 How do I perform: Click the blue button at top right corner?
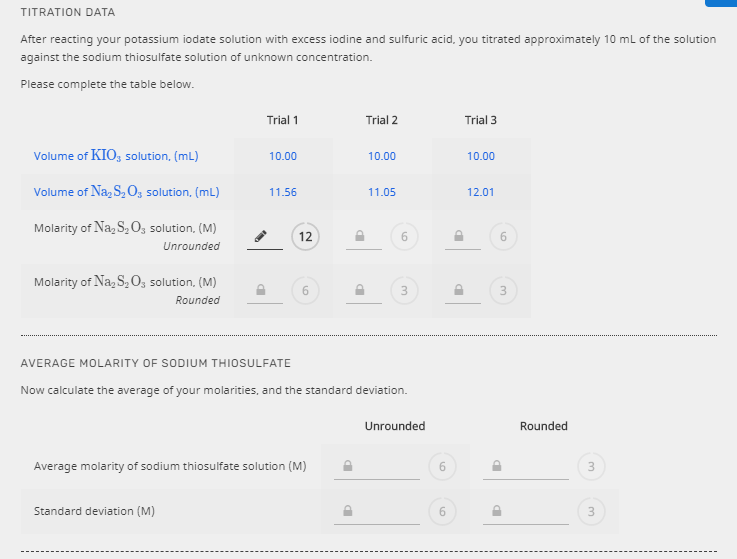[x=720, y=3]
